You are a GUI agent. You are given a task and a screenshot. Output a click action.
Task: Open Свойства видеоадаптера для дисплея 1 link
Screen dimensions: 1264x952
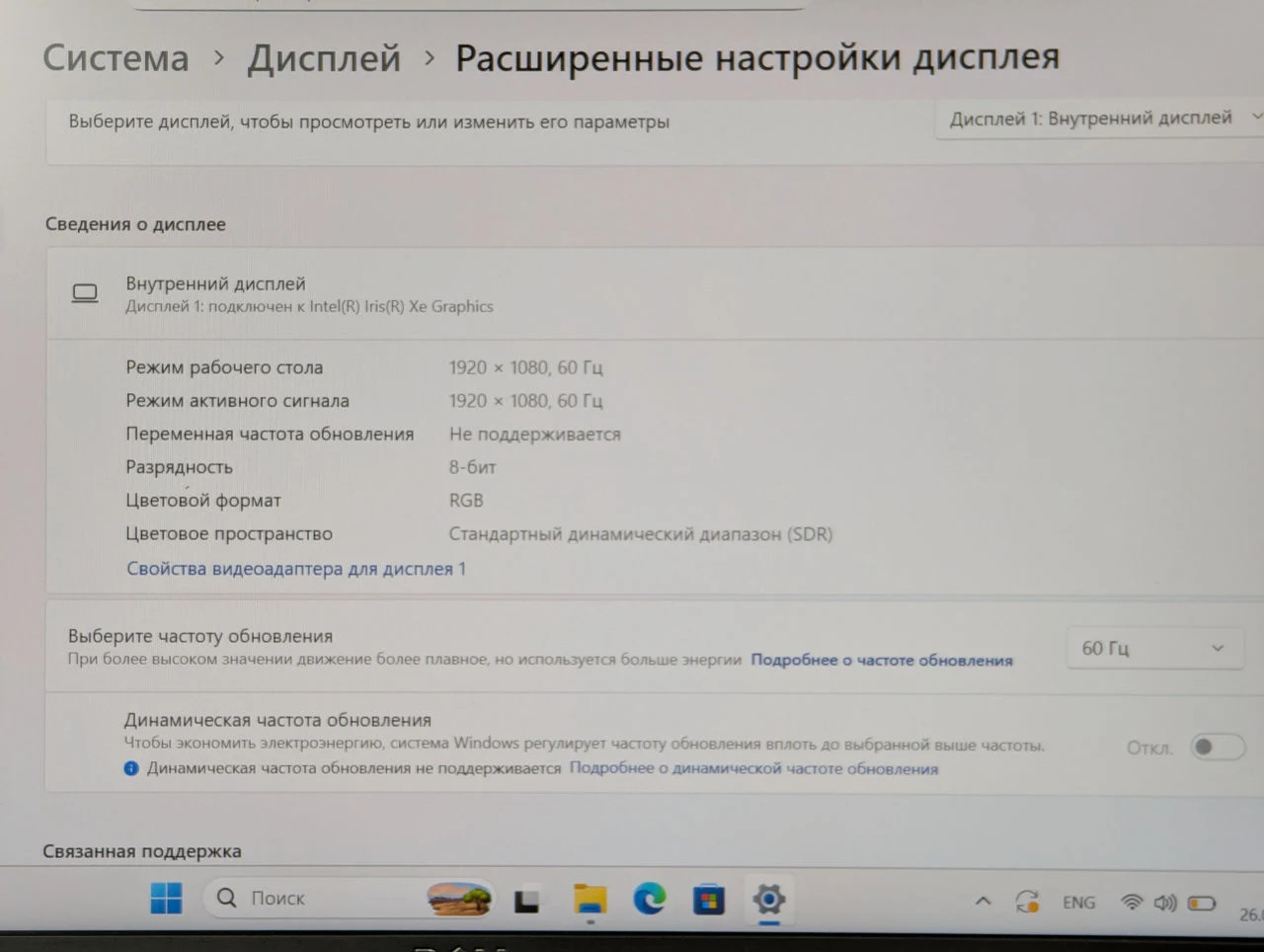click(296, 569)
